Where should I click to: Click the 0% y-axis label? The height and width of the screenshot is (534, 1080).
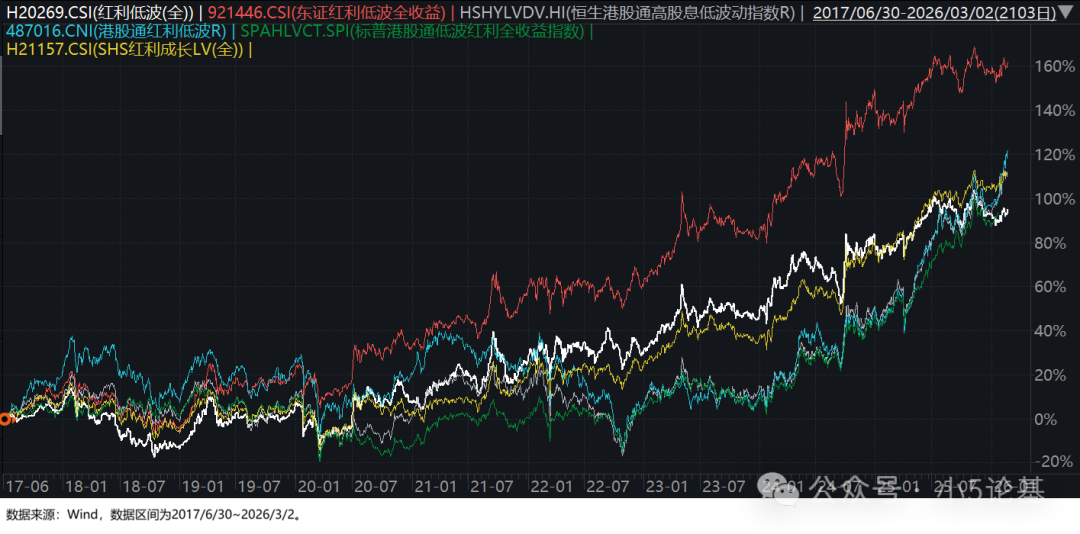[1060, 418]
